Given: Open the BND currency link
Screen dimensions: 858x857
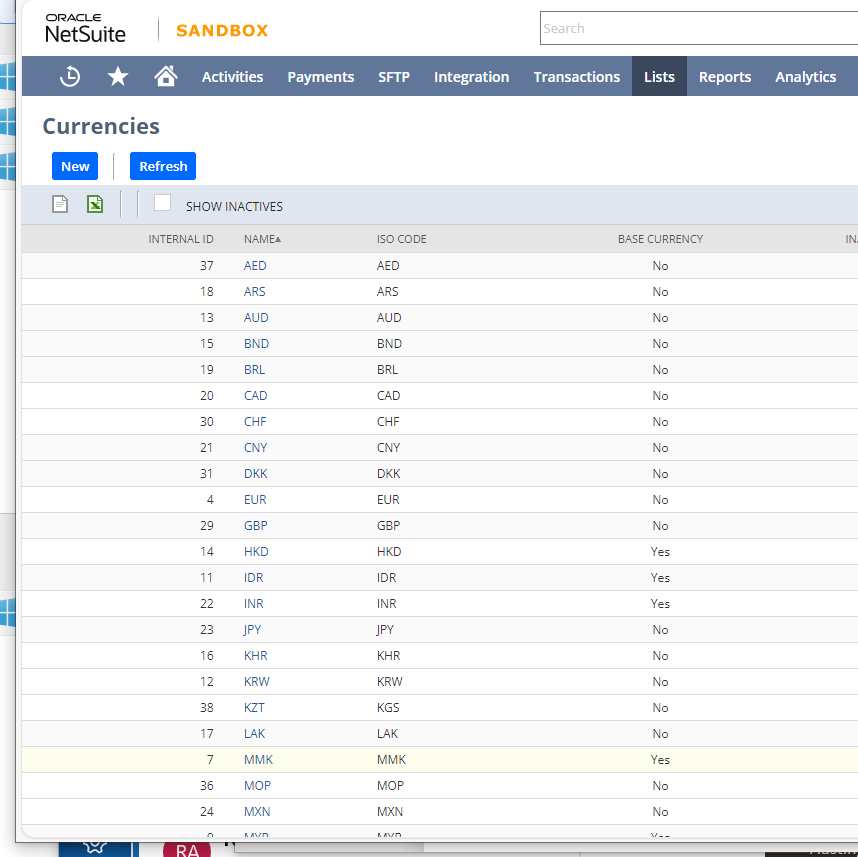Looking at the screenshot, I should point(257,344).
